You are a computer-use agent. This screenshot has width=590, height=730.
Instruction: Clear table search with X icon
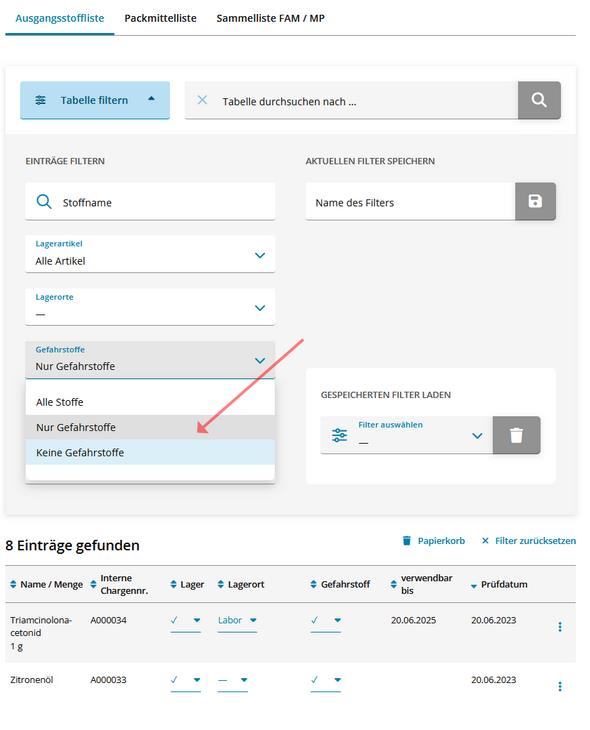202,100
